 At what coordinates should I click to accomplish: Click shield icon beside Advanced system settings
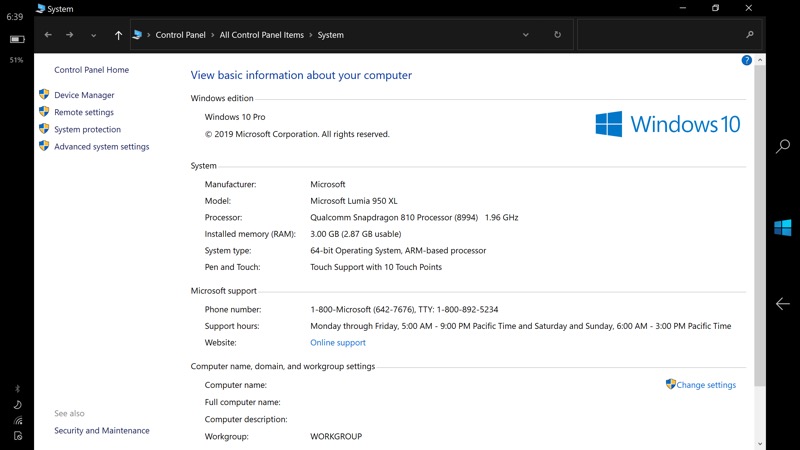click(x=44, y=146)
